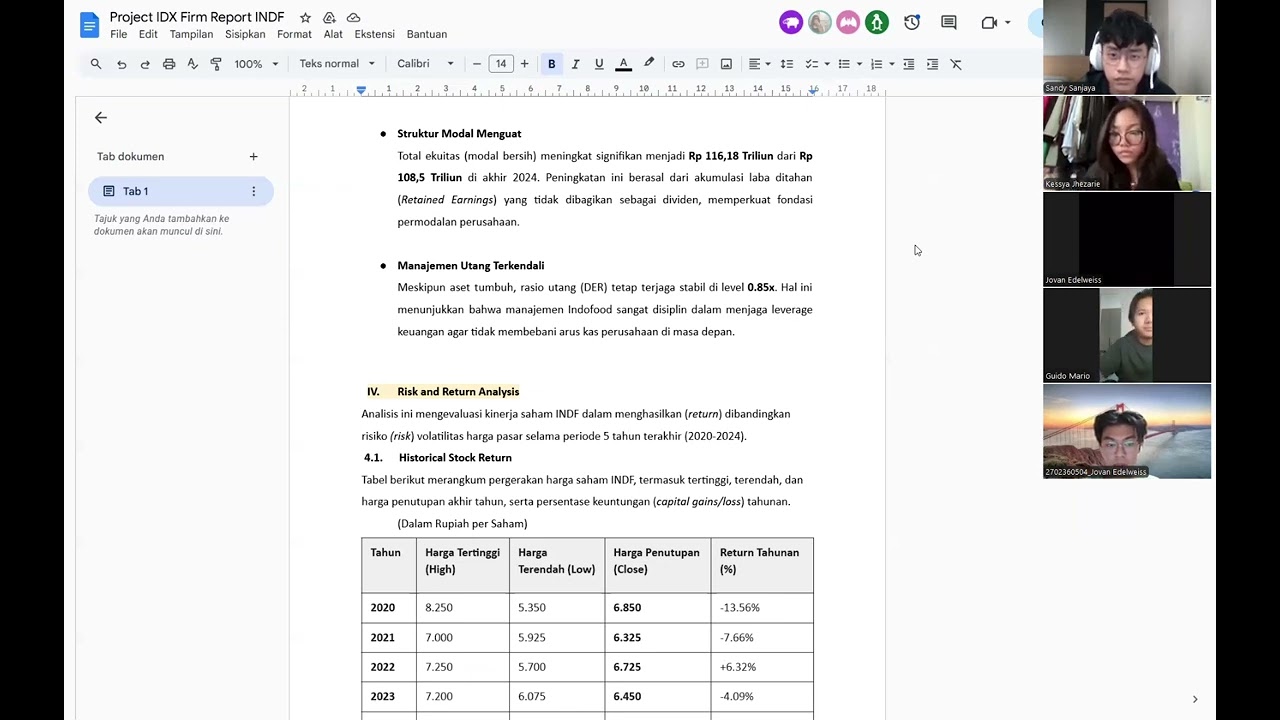Open the Format menu
The height and width of the screenshot is (720, 1280).
[294, 34]
